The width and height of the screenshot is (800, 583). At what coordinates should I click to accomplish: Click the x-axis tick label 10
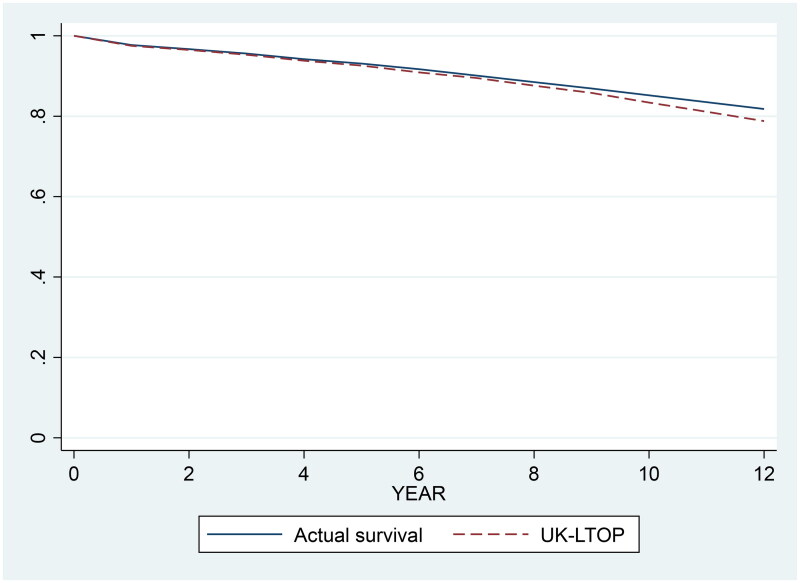(649, 471)
